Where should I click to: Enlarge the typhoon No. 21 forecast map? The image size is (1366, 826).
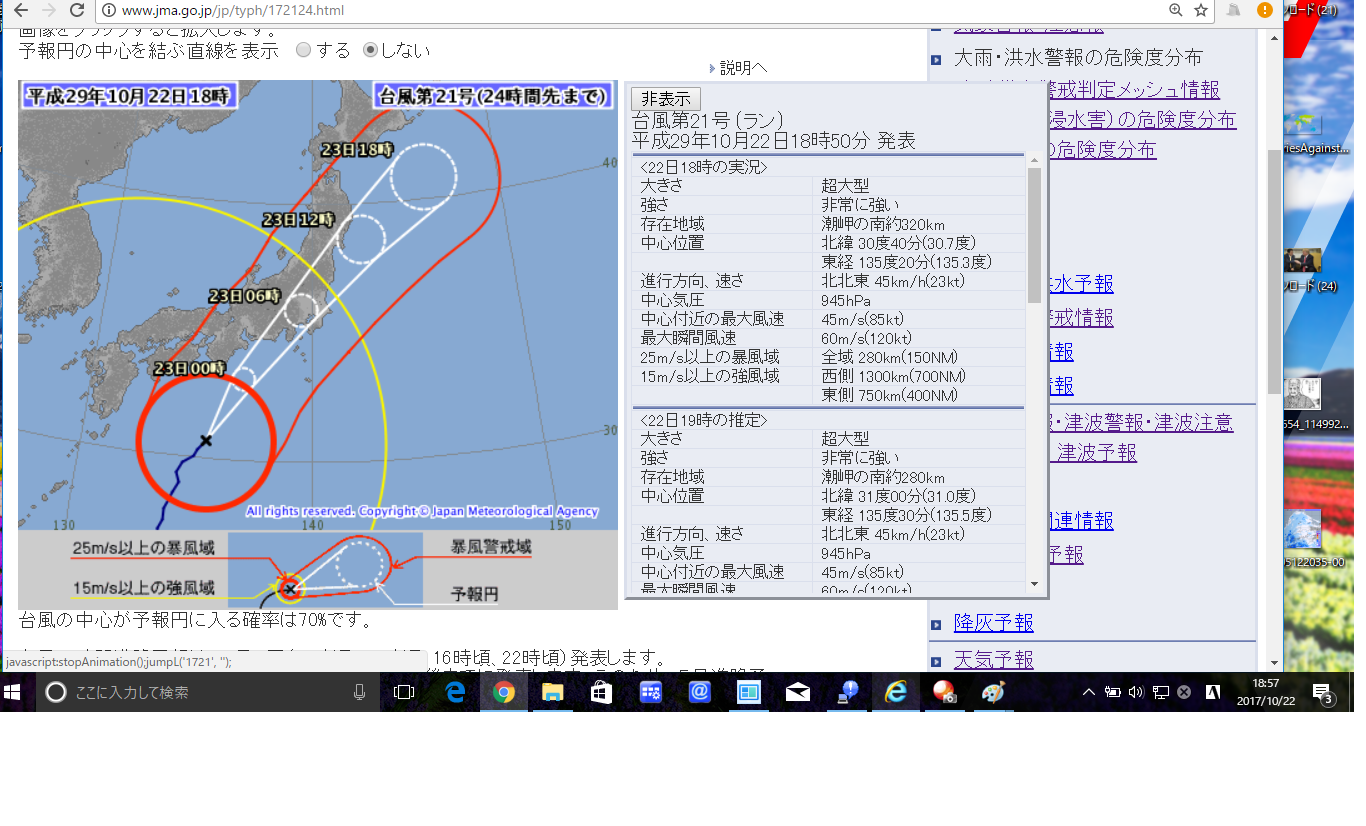(x=318, y=305)
